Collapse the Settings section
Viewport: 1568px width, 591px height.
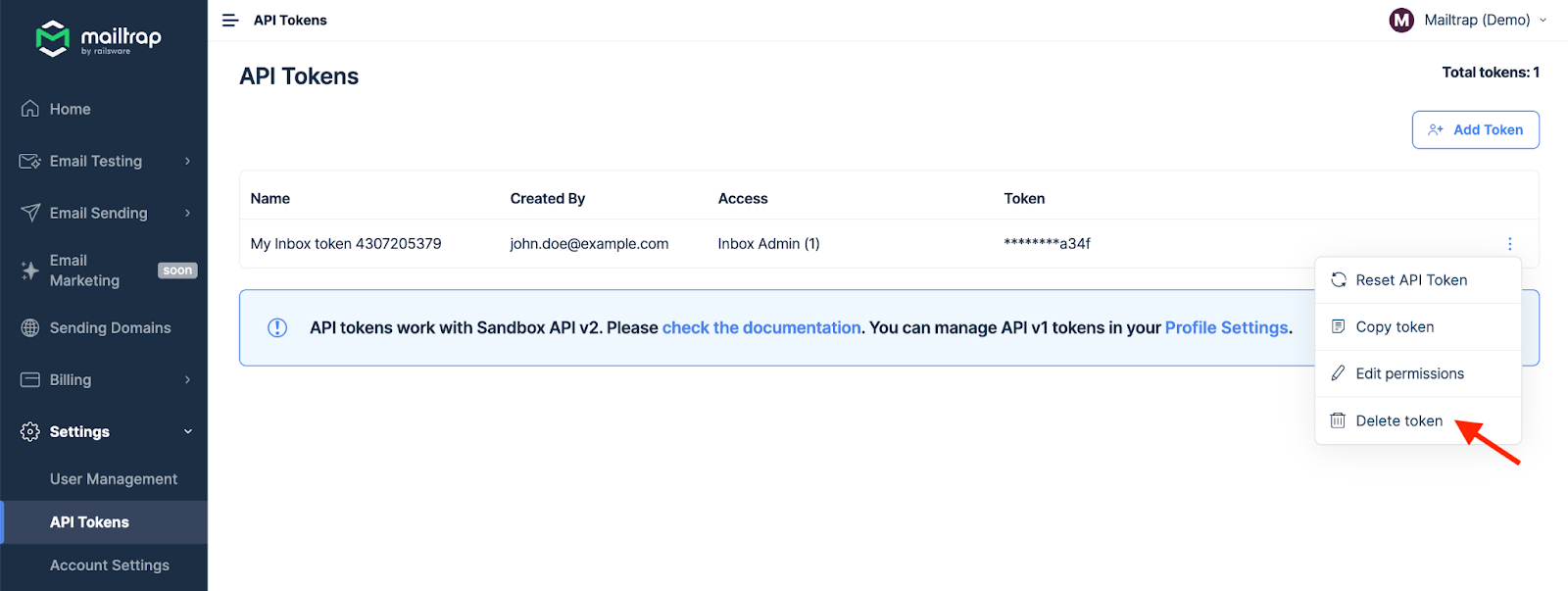click(187, 432)
